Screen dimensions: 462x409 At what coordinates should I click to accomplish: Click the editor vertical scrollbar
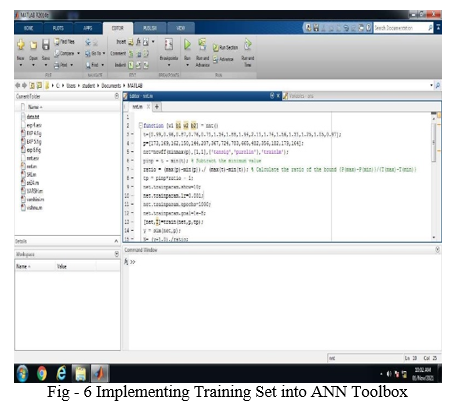(434, 143)
